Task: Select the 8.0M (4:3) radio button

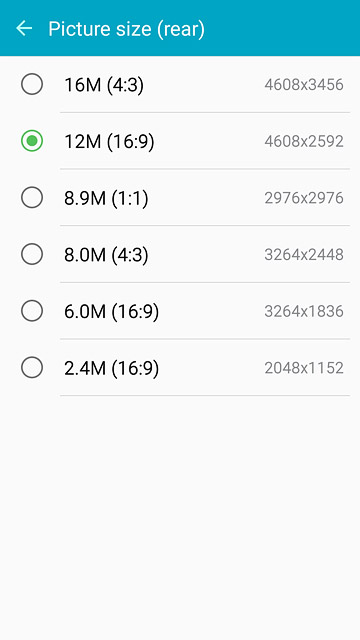Action: (32, 254)
